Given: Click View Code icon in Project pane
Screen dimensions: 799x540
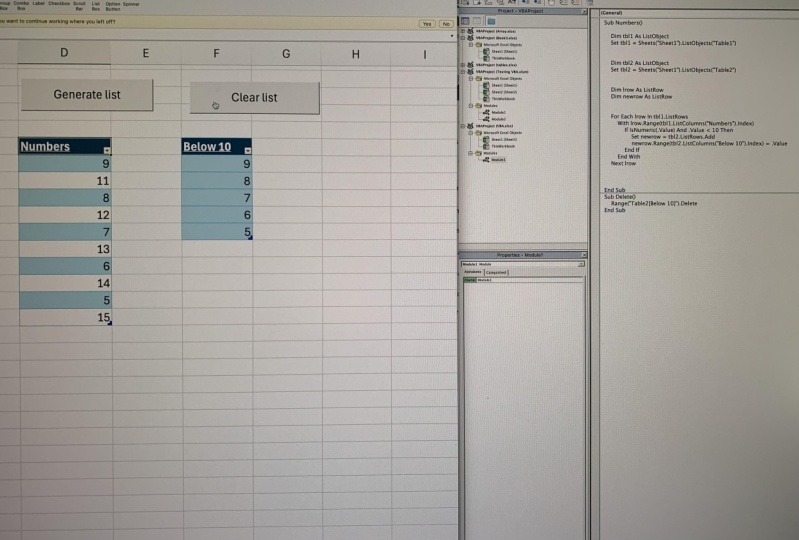Looking at the screenshot, I should point(465,20).
